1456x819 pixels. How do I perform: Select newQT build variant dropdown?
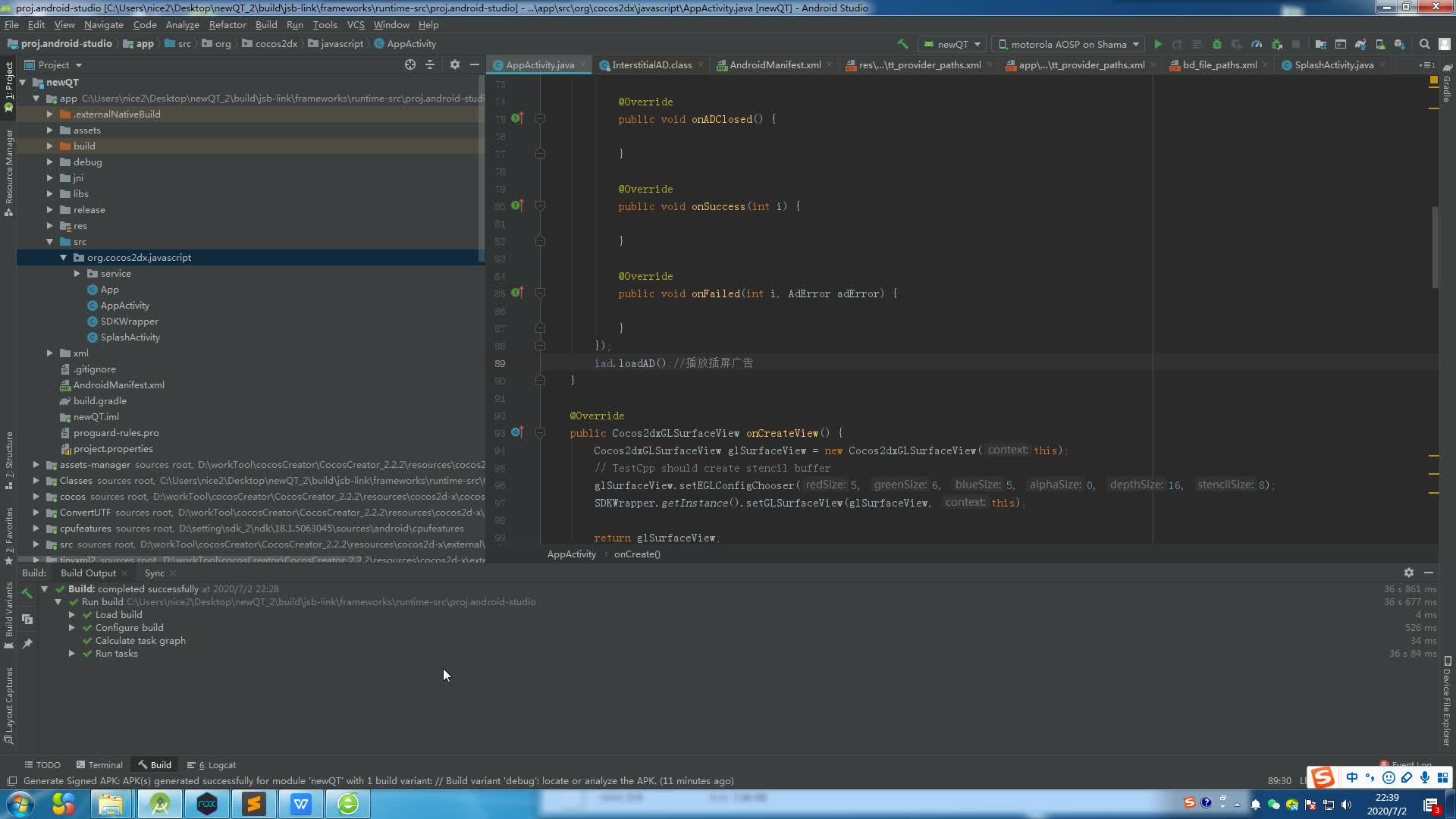(953, 43)
